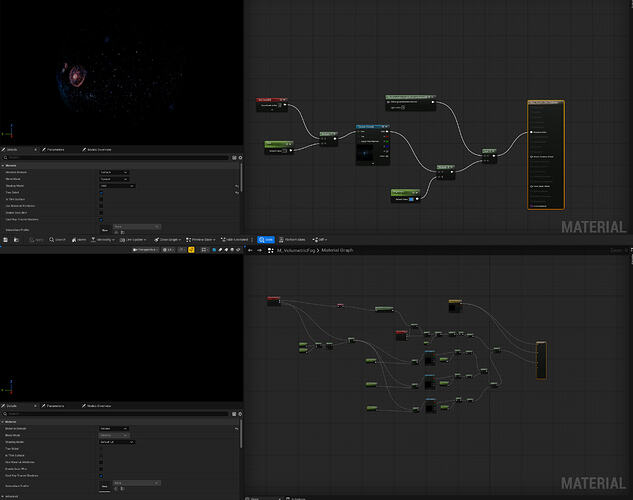633x500 pixels.
Task: Click the Save icon in the material editor toolbar
Action: [x=6, y=239]
